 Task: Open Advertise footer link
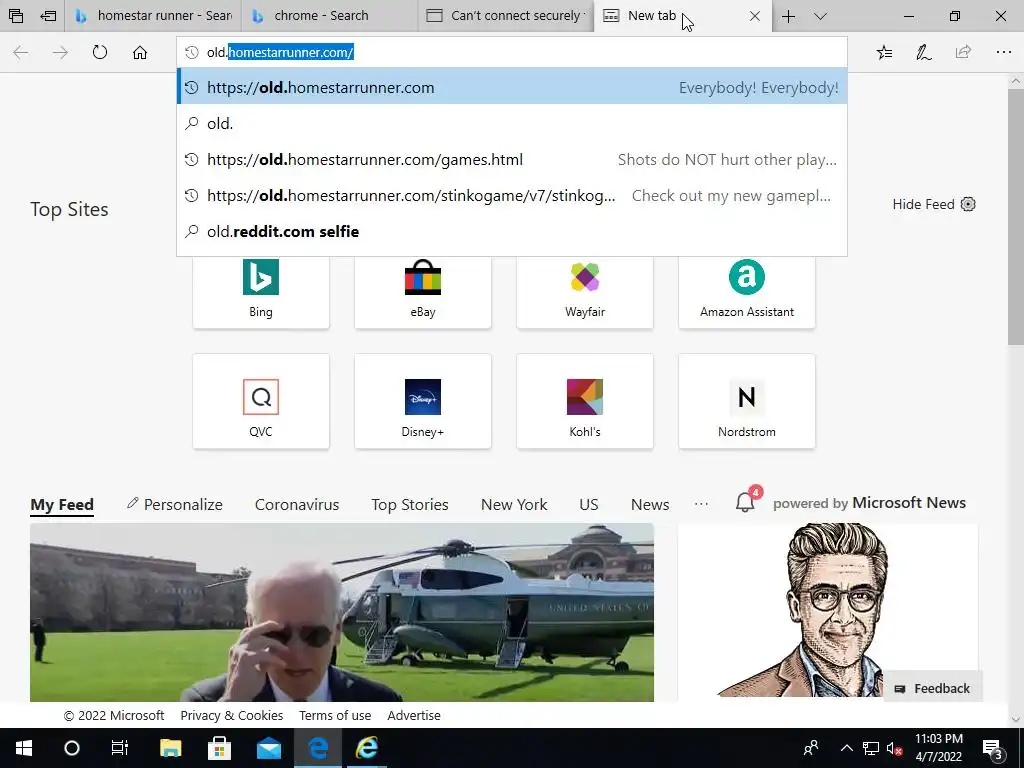click(414, 716)
